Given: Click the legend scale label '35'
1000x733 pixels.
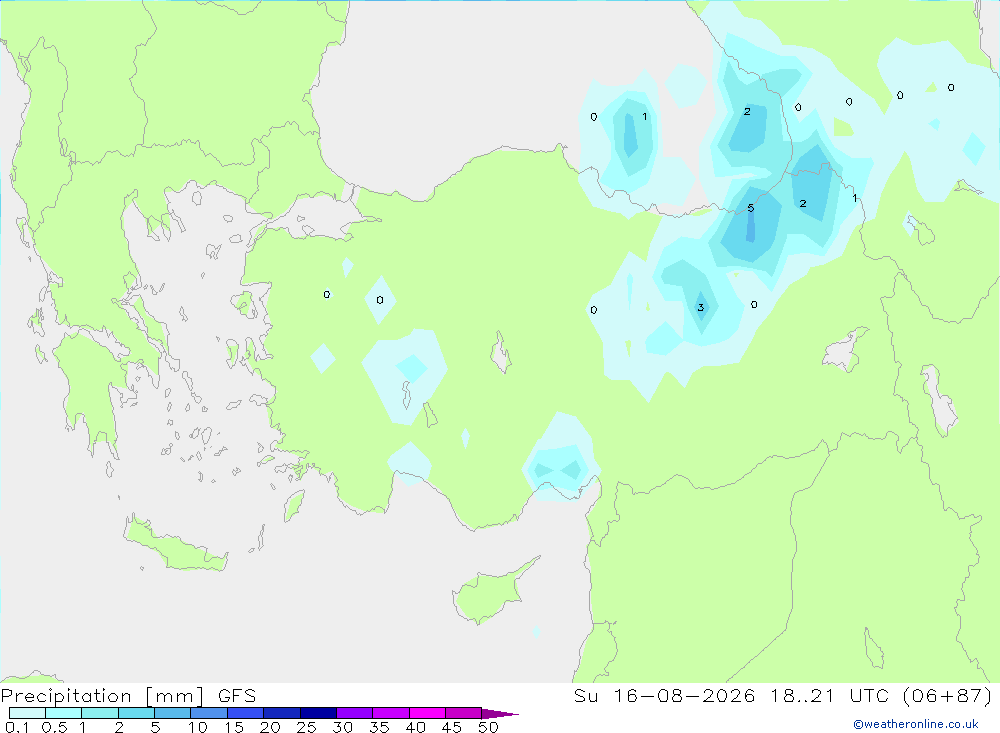Looking at the screenshot, I should point(379,727).
